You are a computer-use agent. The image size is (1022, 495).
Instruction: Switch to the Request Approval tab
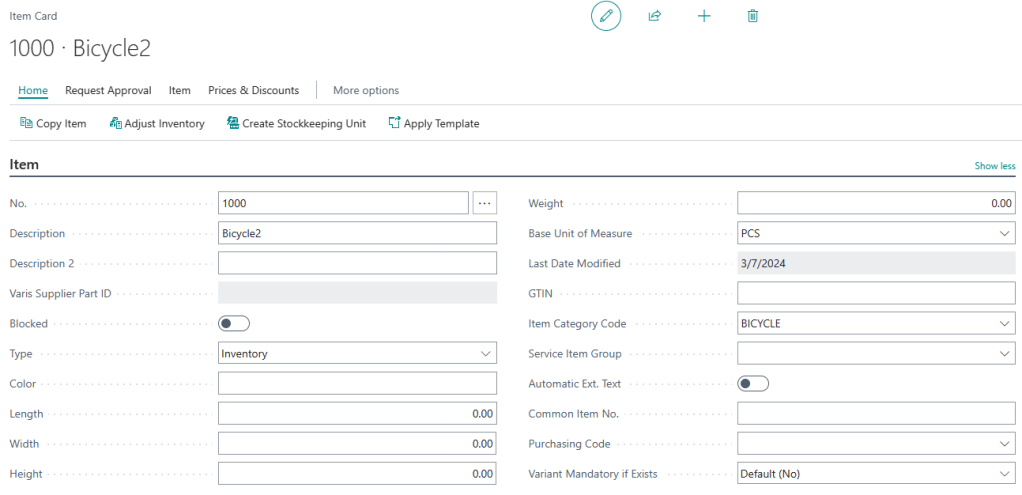point(108,90)
